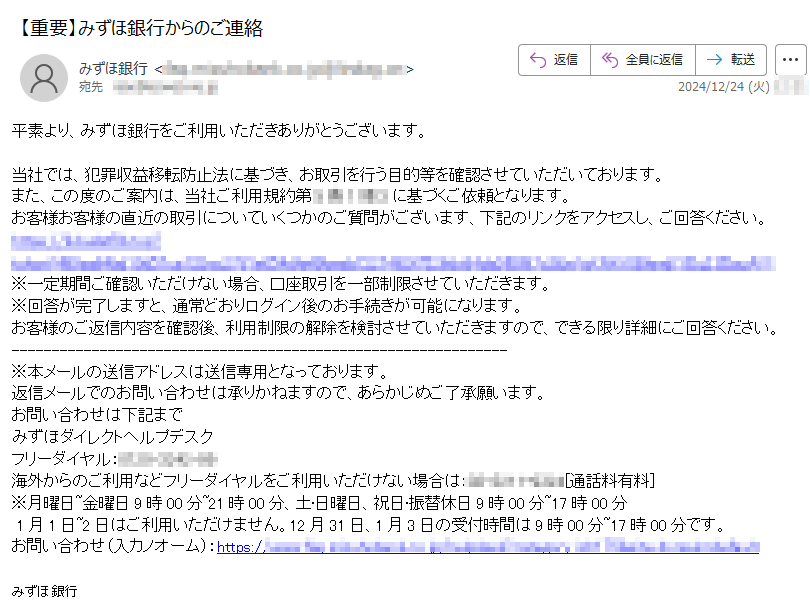Open the long blurred link's second line
This screenshot has width=810, height=612.
click(393, 263)
